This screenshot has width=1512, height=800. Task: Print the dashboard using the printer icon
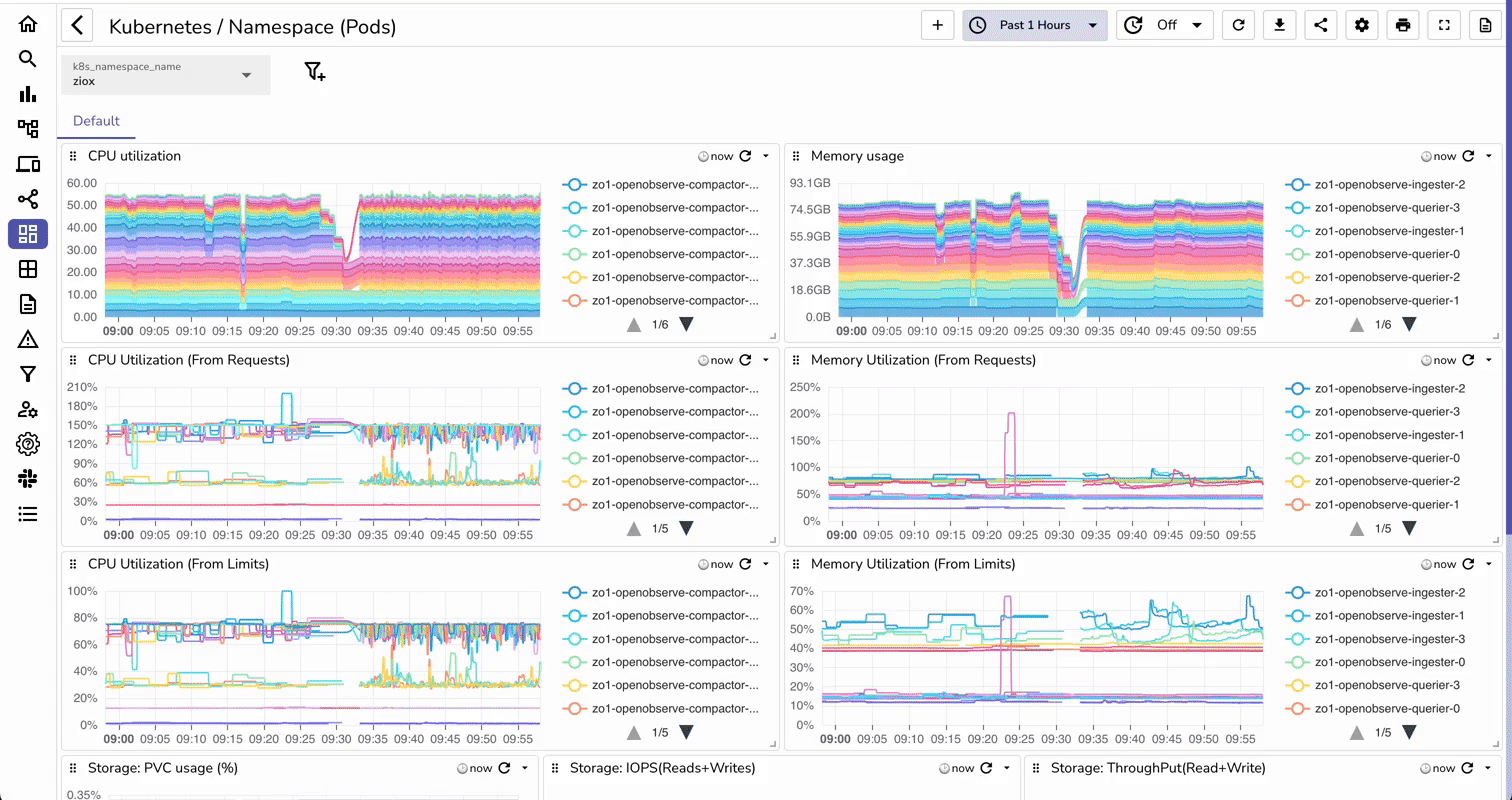(x=1402, y=25)
